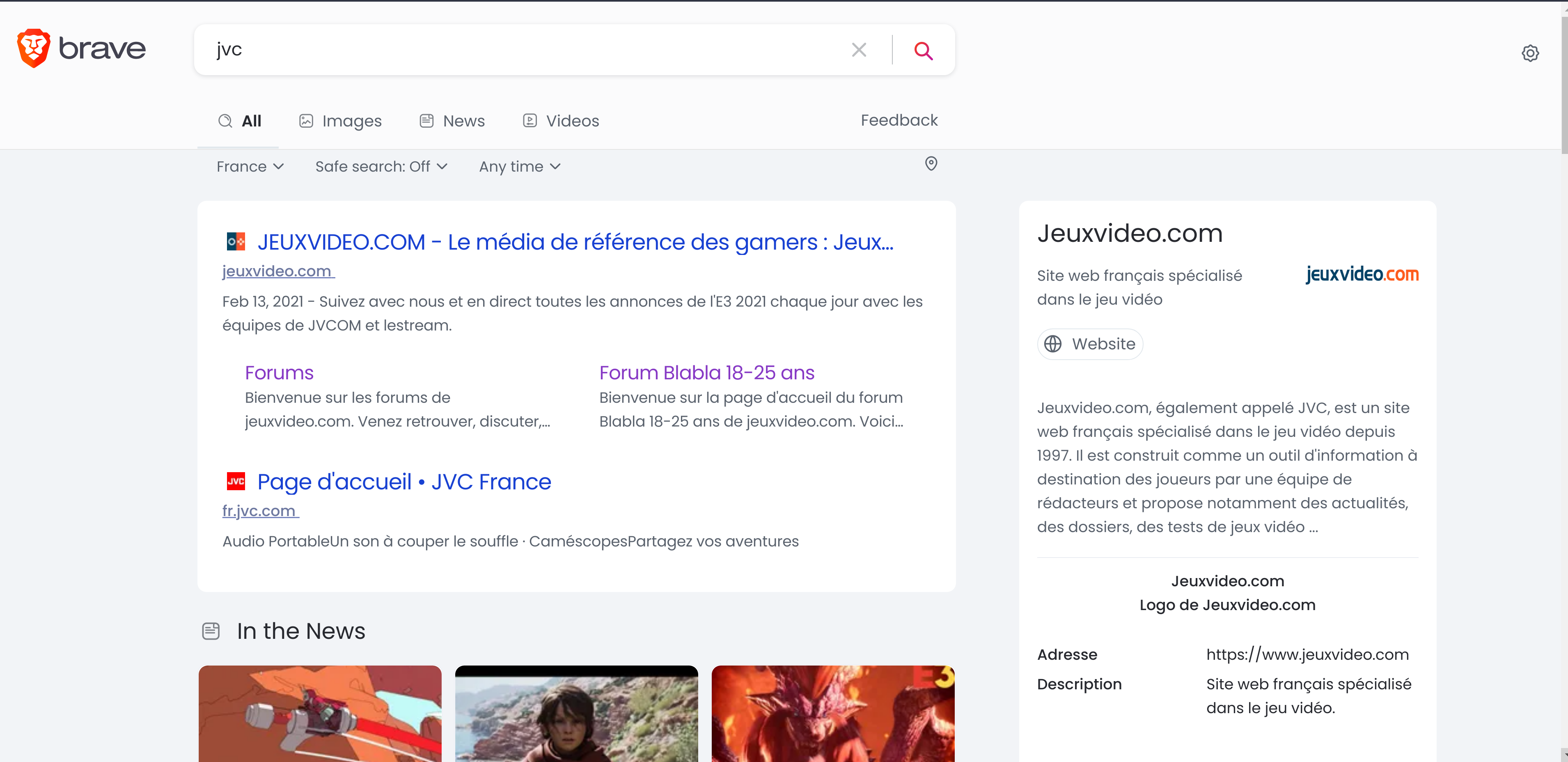The height and width of the screenshot is (762, 1568).
Task: Open settings gear icon
Action: (x=1530, y=53)
